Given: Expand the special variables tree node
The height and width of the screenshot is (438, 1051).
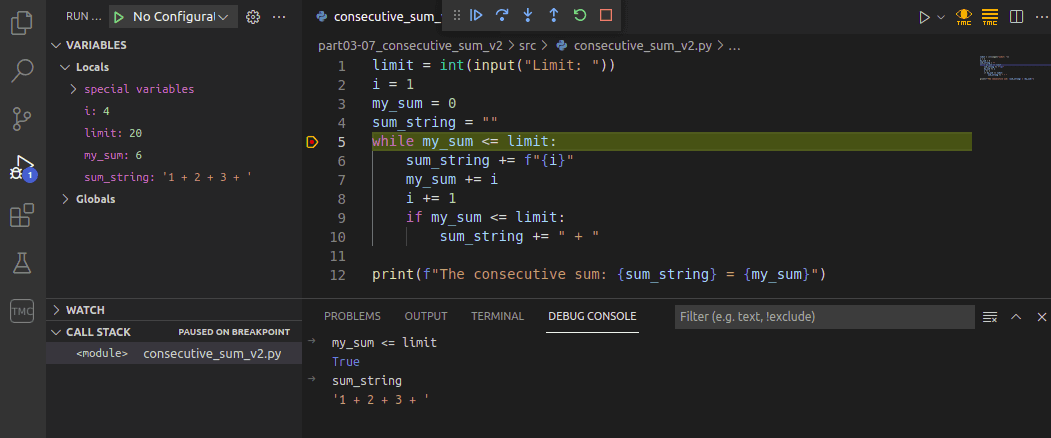Looking at the screenshot, I should pyautogui.click(x=74, y=89).
